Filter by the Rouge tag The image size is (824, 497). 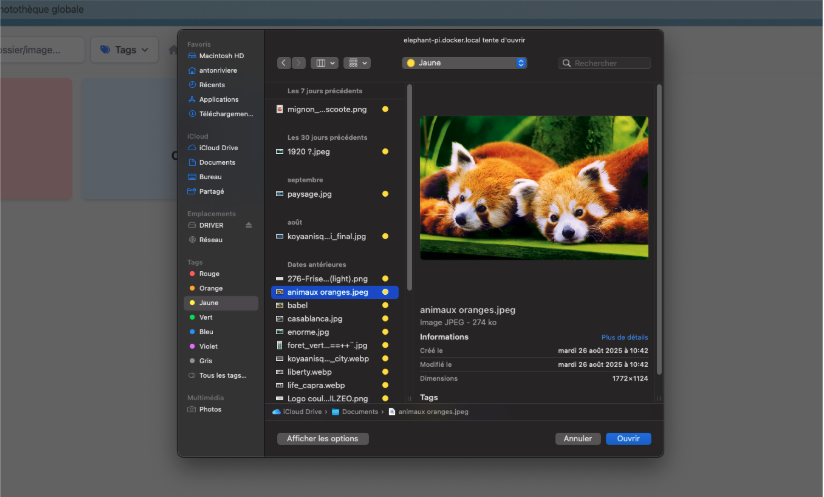(x=209, y=273)
